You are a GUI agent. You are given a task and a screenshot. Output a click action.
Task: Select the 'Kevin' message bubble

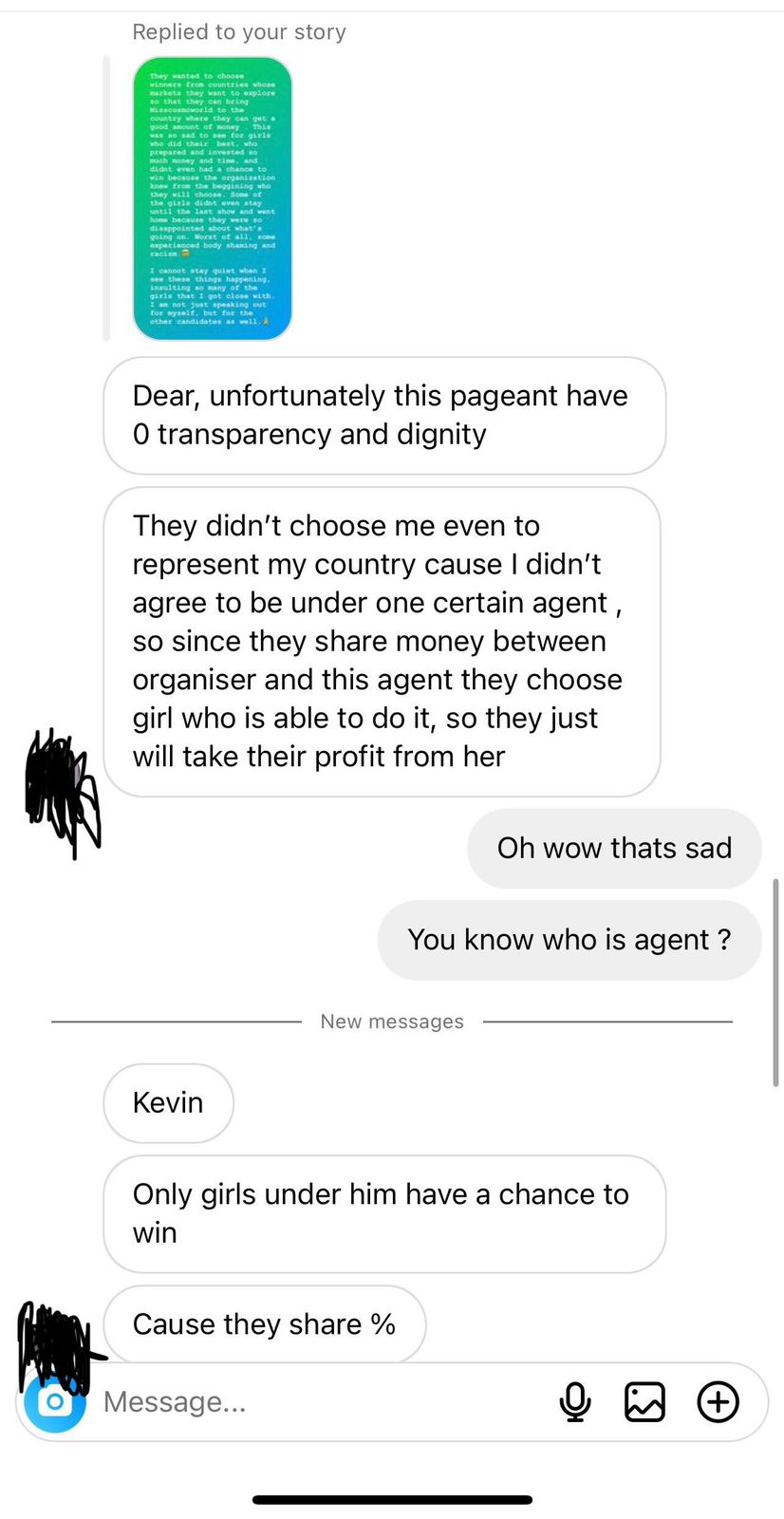[168, 1103]
